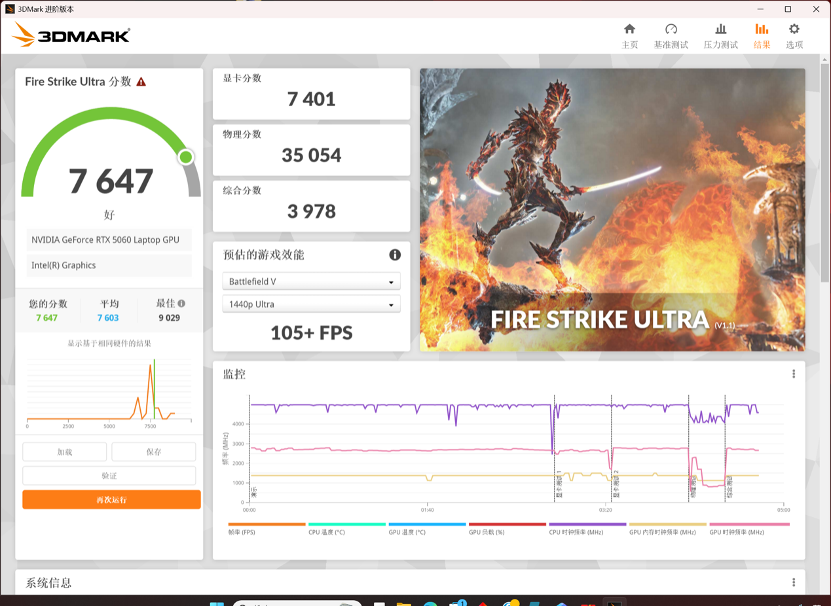Screen dimensions: 832x606
Task: Select the 结果 results chart icon
Action: click(761, 29)
